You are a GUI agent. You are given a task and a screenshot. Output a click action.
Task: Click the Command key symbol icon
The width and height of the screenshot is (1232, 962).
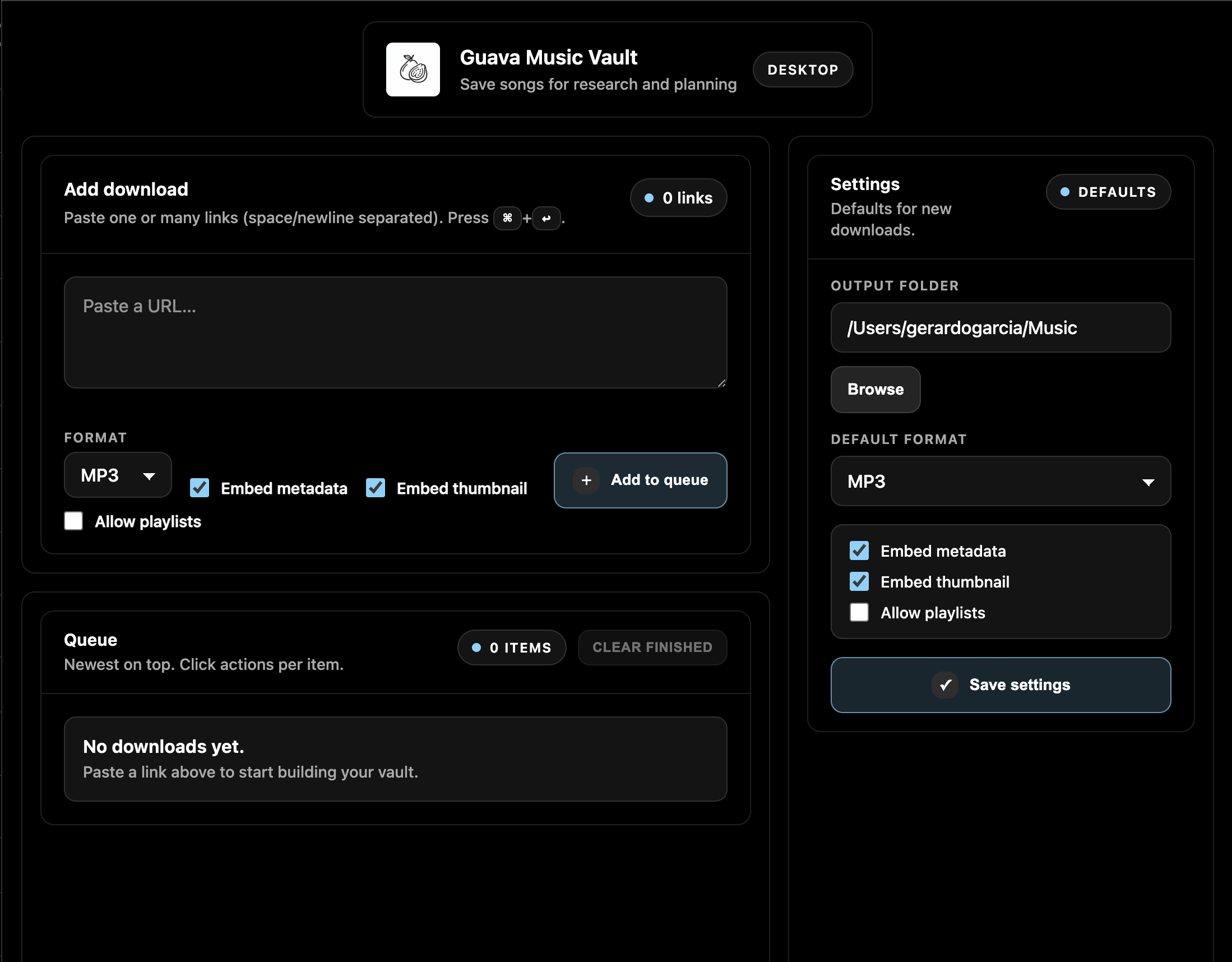pos(507,218)
